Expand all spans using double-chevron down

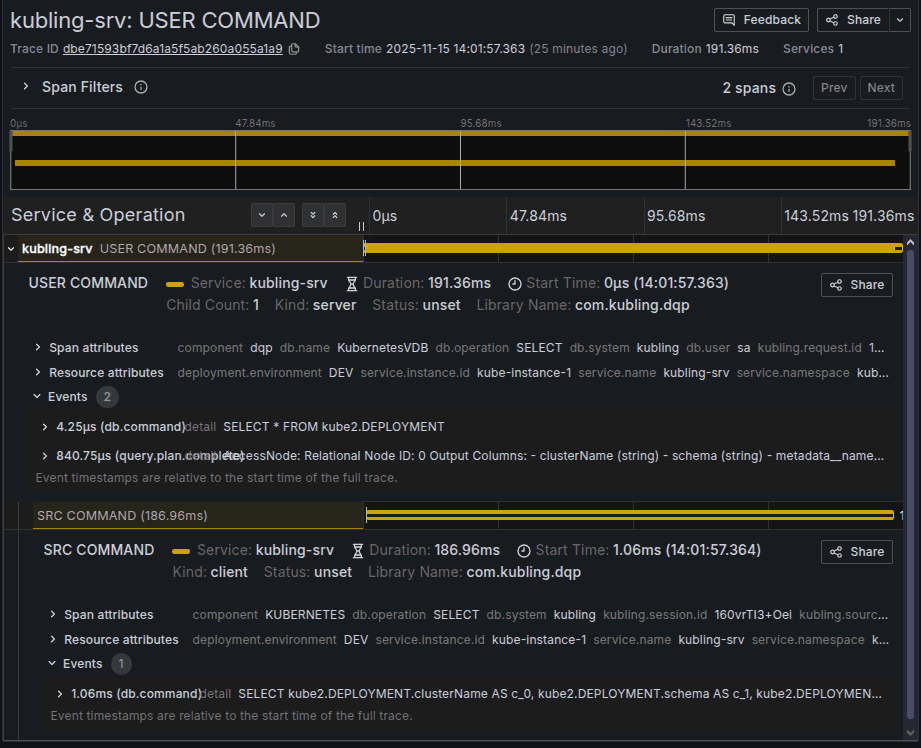pyautogui.click(x=312, y=215)
